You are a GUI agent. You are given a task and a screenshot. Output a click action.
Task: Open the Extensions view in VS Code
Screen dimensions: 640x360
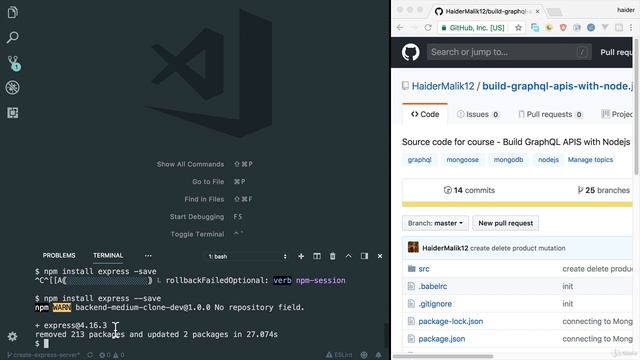click(x=13, y=113)
